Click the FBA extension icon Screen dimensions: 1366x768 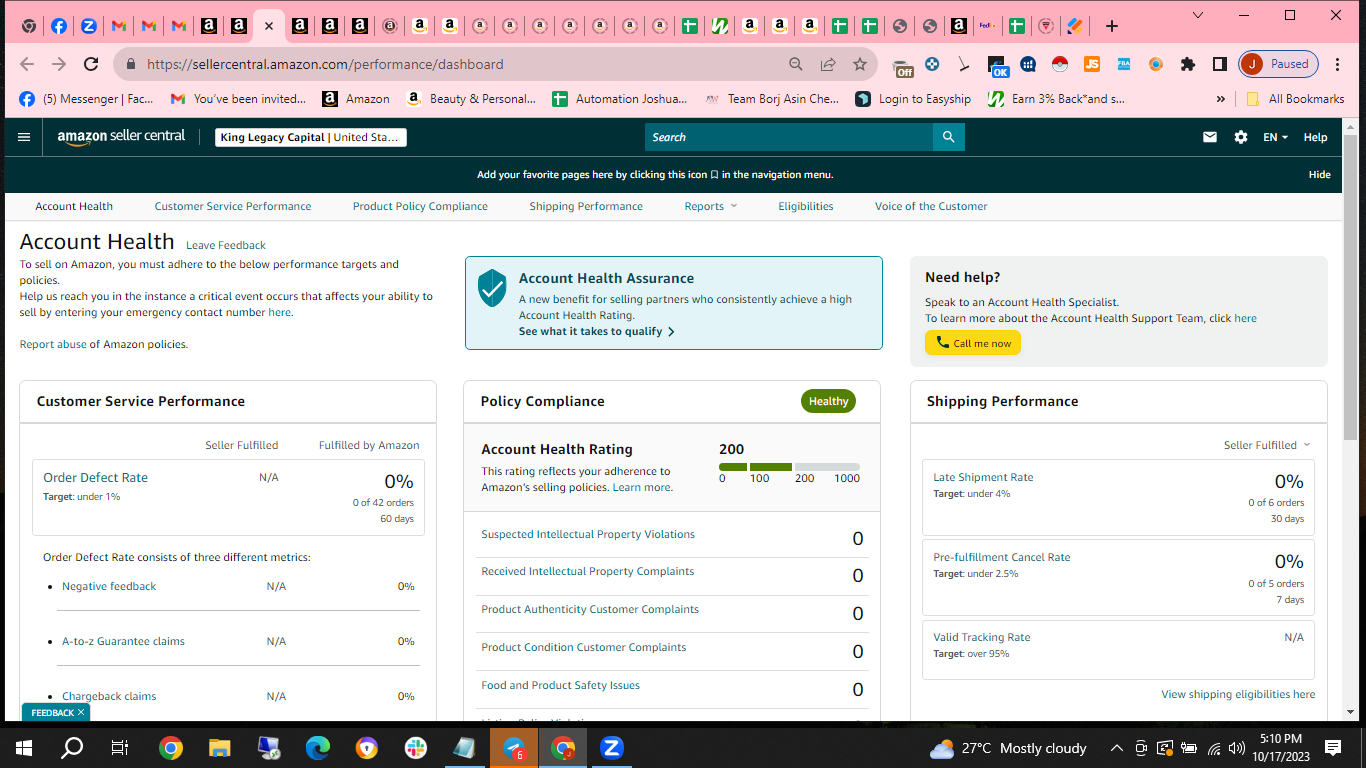[1124, 64]
